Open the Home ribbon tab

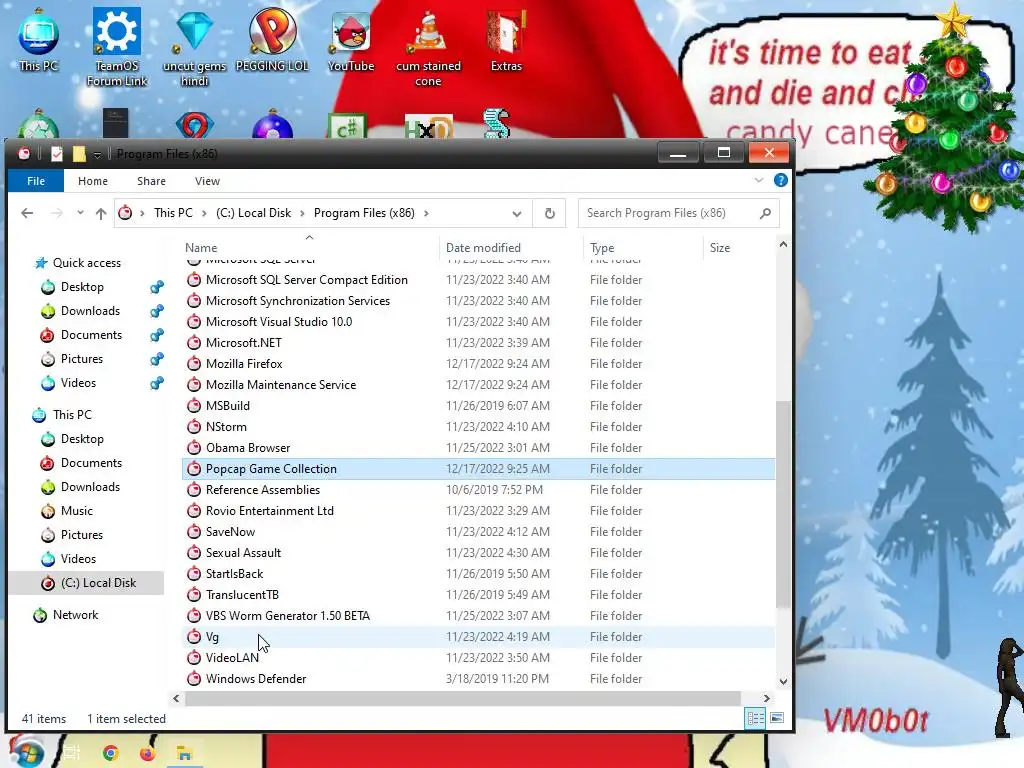tap(93, 181)
